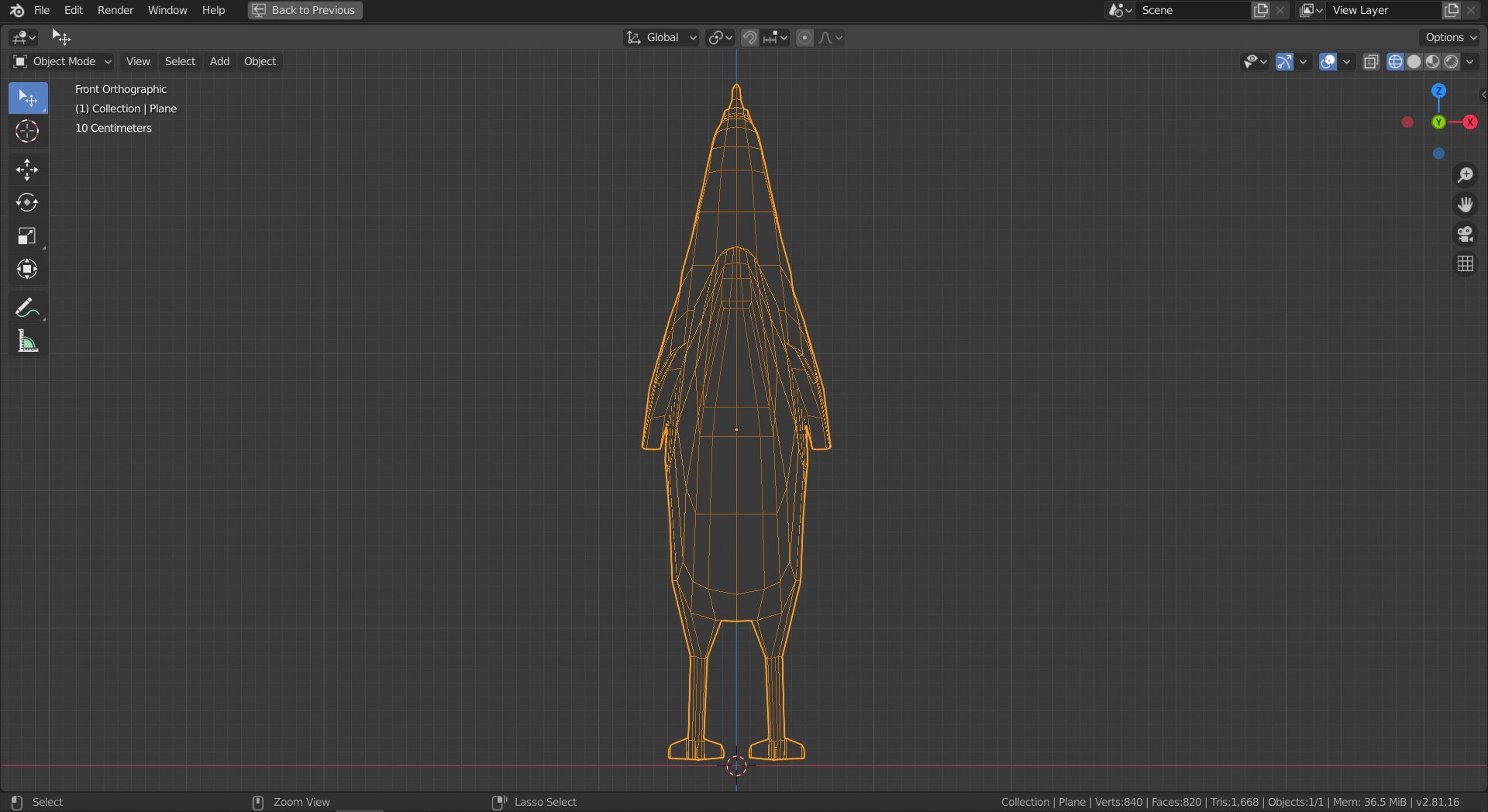Screen dimensions: 1488x812
Task: Open the Render menu
Action: [115, 10]
